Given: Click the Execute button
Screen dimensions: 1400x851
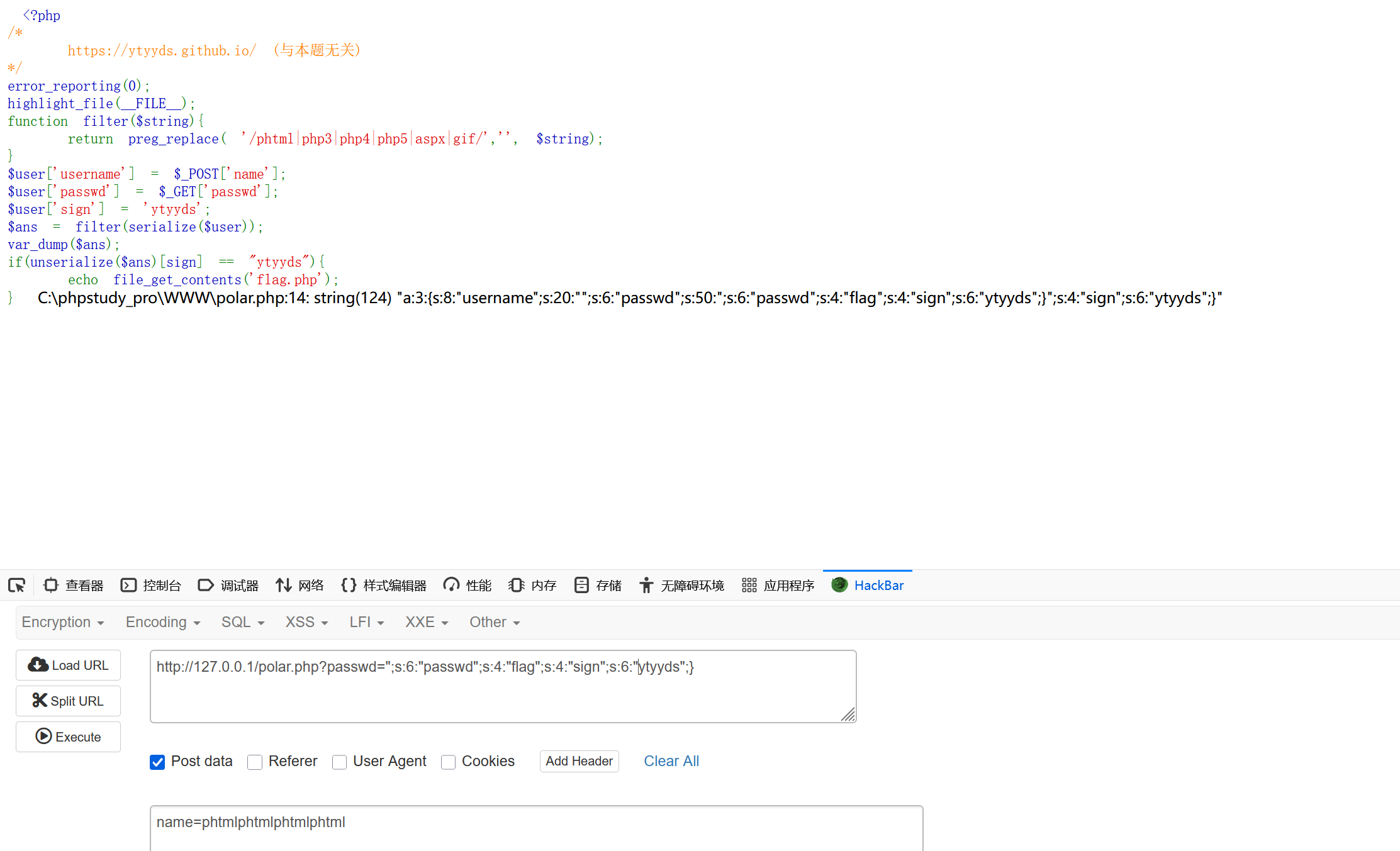Looking at the screenshot, I should [68, 737].
